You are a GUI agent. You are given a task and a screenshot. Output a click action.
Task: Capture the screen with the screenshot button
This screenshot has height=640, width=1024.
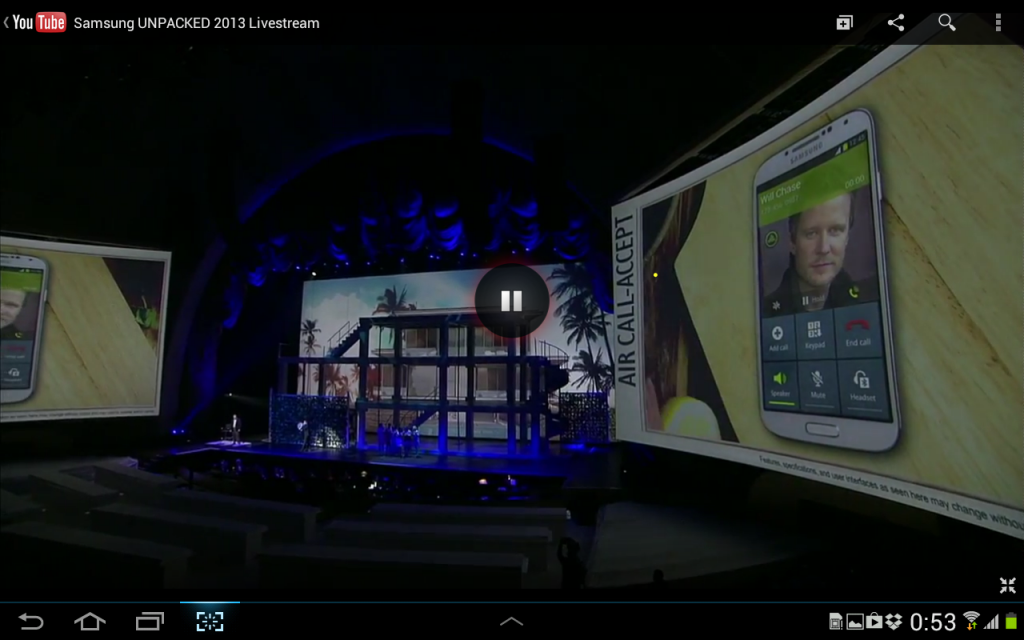[210, 621]
